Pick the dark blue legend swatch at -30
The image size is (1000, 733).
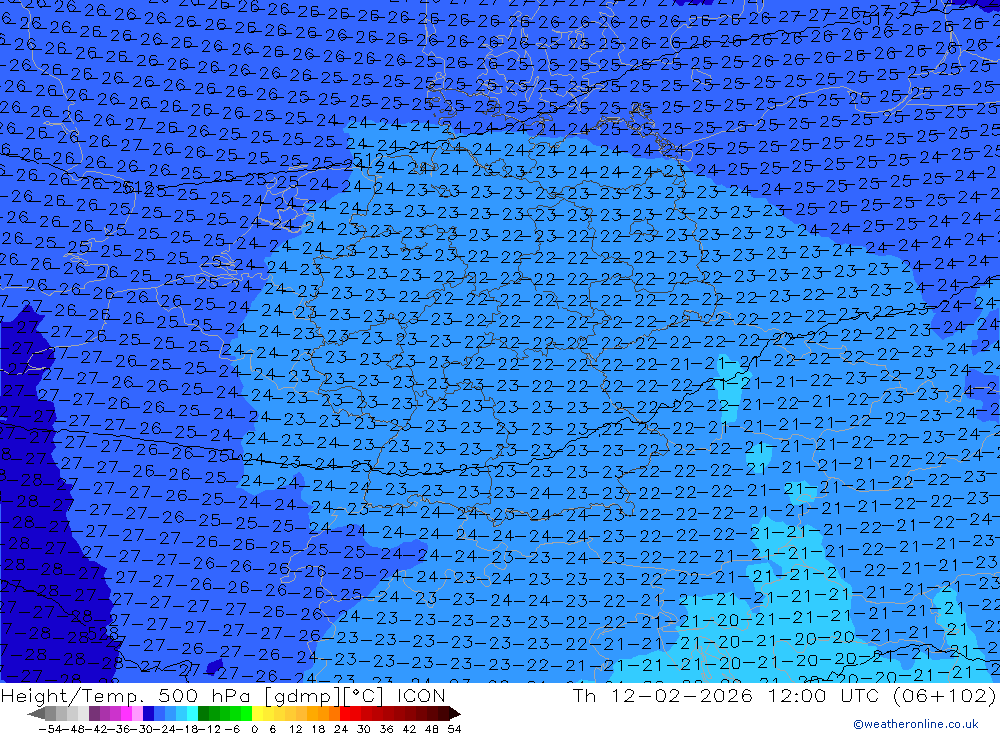point(148,713)
